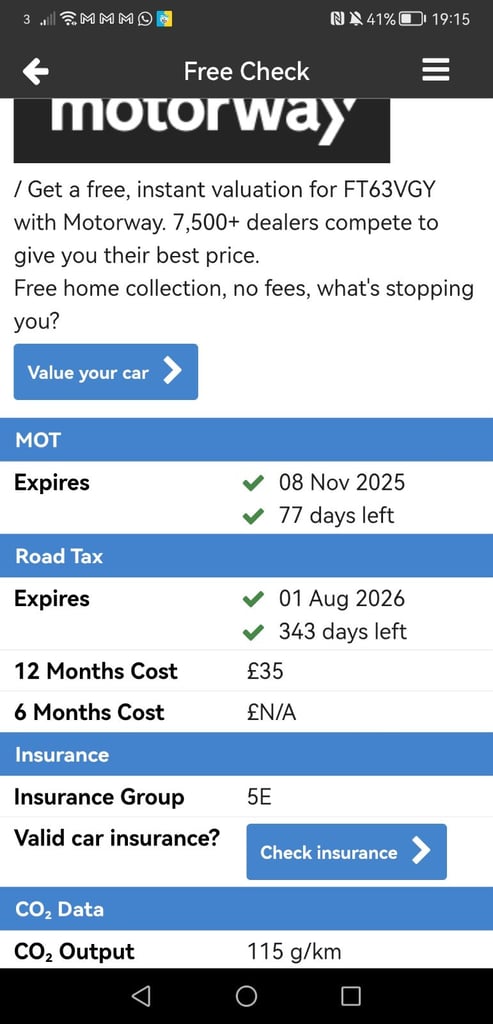The width and height of the screenshot is (493, 1024).
Task: Tap the green tick beside 08 Nov 2025
Action: pos(252,483)
